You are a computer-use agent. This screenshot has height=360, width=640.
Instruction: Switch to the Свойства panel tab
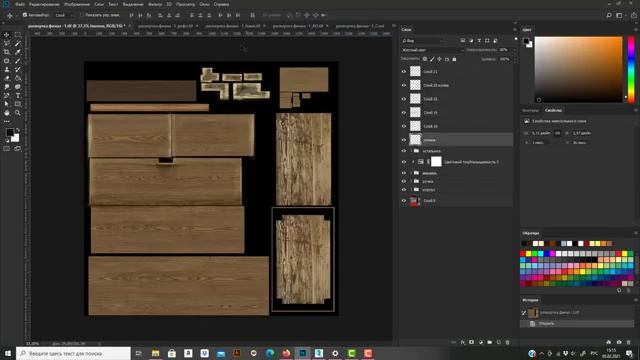tap(553, 110)
